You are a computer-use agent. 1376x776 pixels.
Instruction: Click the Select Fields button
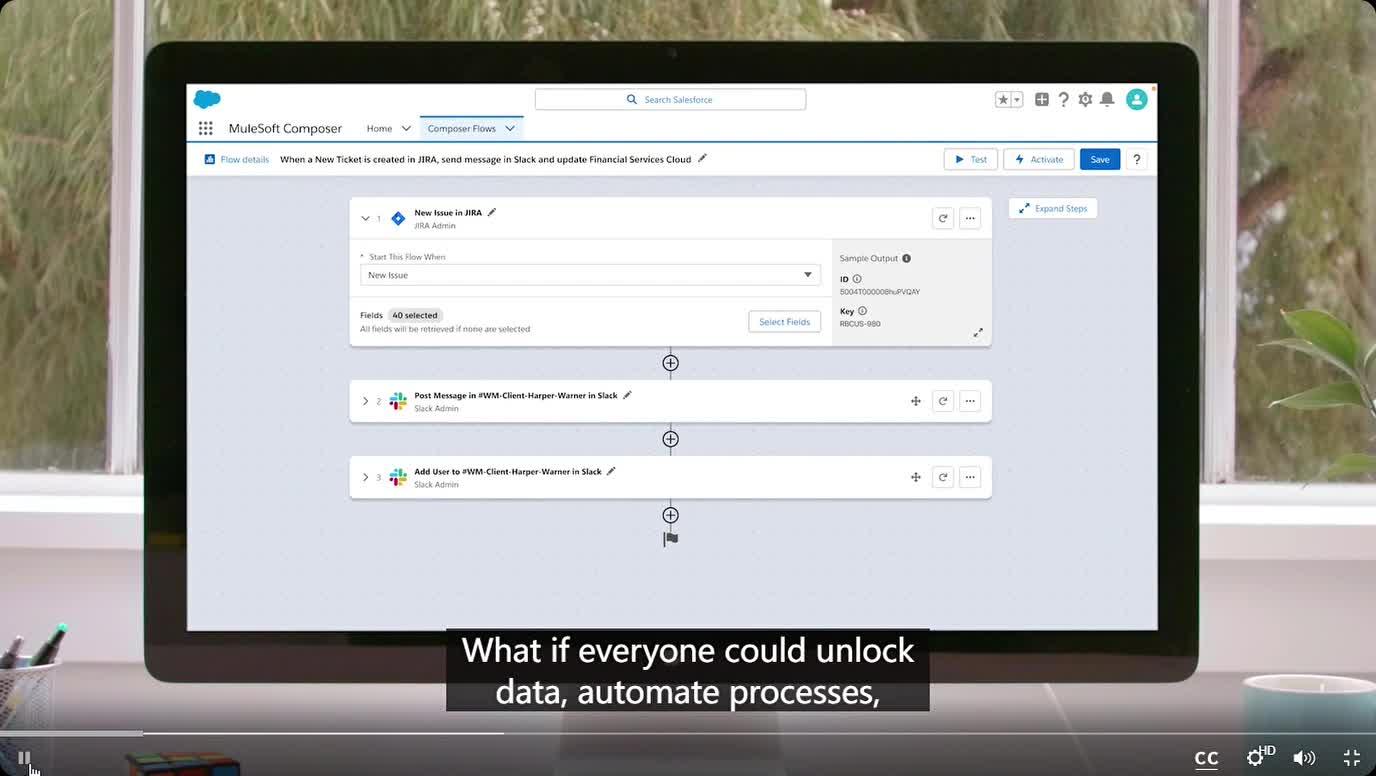(x=784, y=322)
